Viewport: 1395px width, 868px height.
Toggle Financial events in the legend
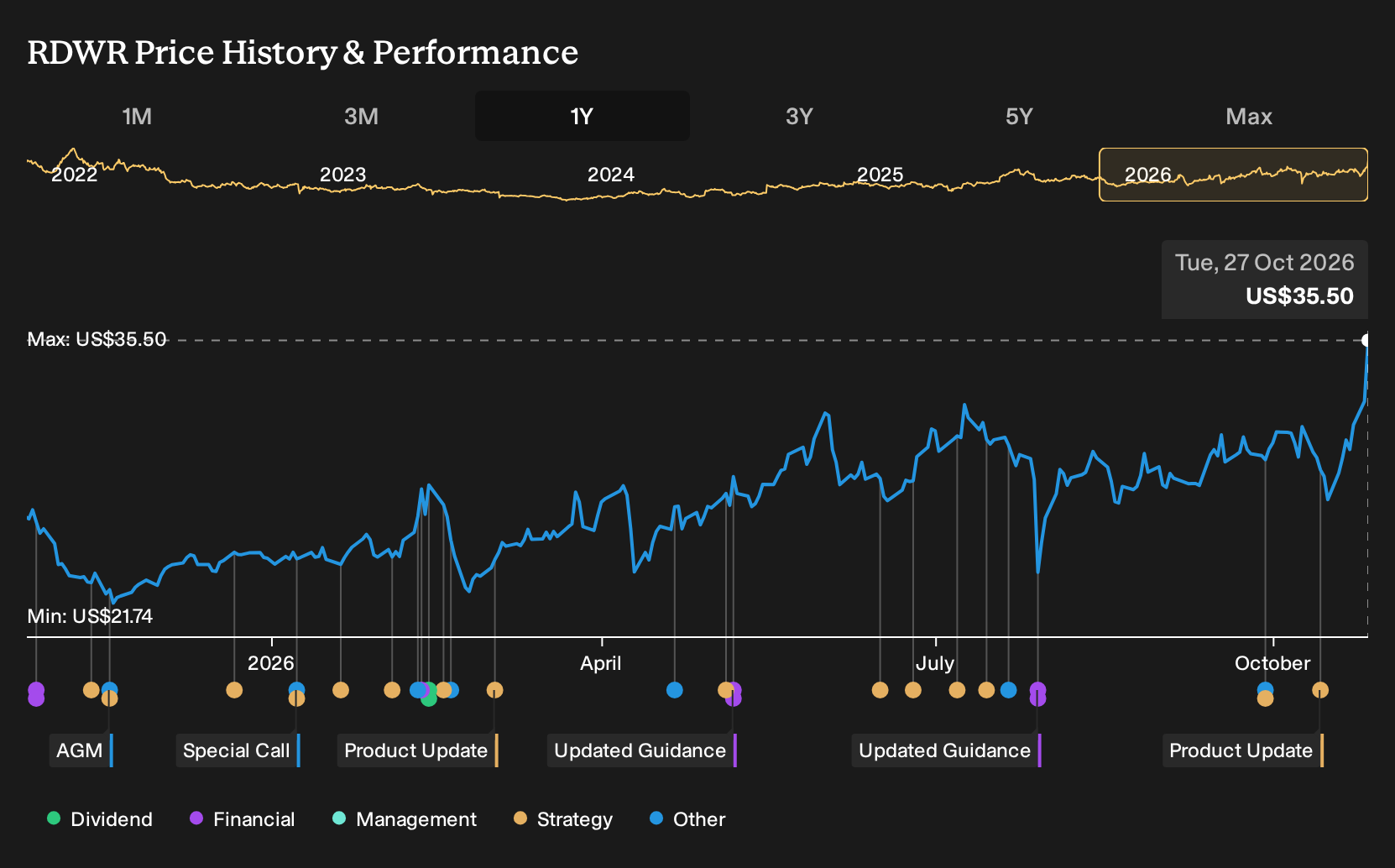coord(242,818)
